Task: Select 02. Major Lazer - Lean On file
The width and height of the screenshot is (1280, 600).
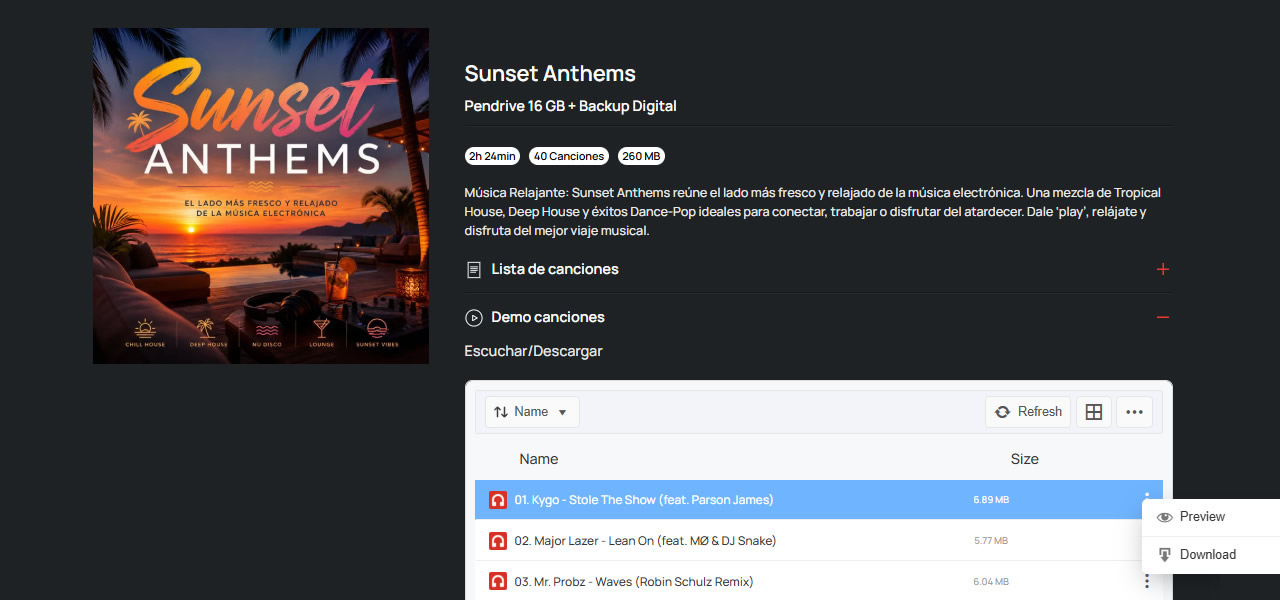Action: pos(819,541)
